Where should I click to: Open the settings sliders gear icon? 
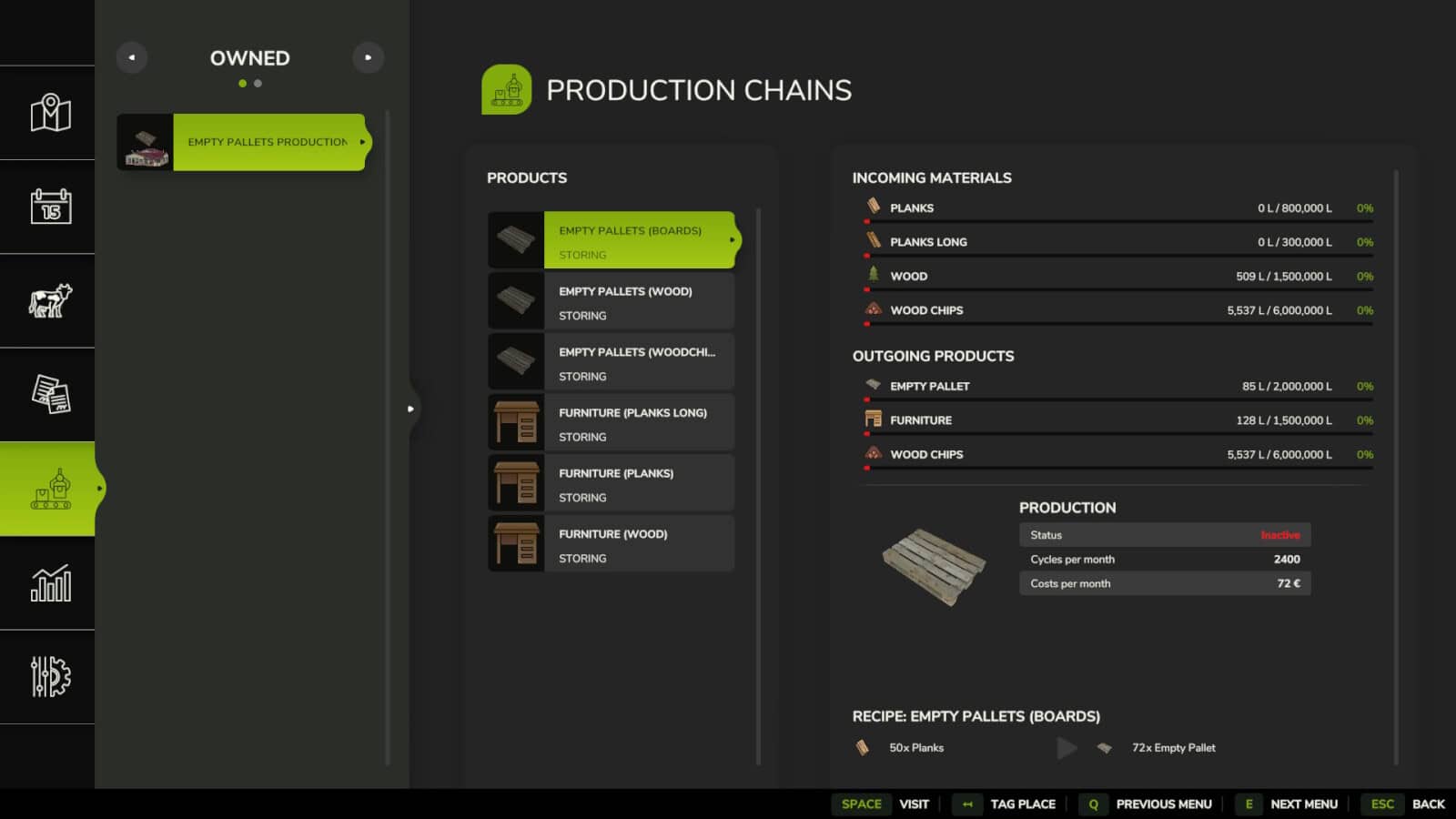(50, 677)
